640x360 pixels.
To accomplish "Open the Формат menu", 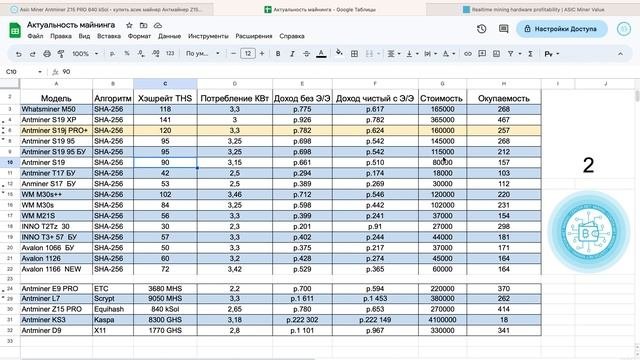I will coord(139,36).
